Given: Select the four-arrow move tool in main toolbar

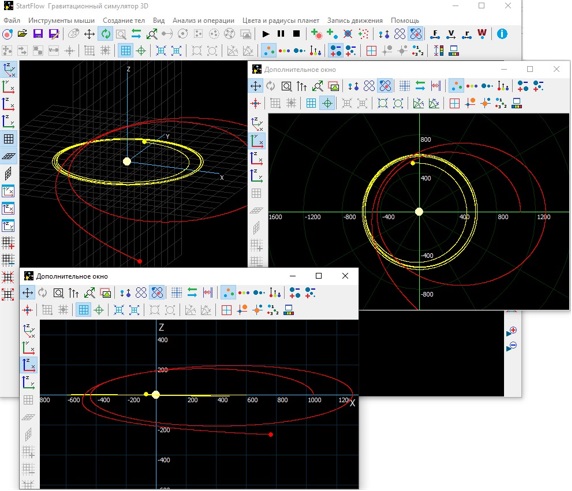Looking at the screenshot, I should pyautogui.click(x=89, y=34).
